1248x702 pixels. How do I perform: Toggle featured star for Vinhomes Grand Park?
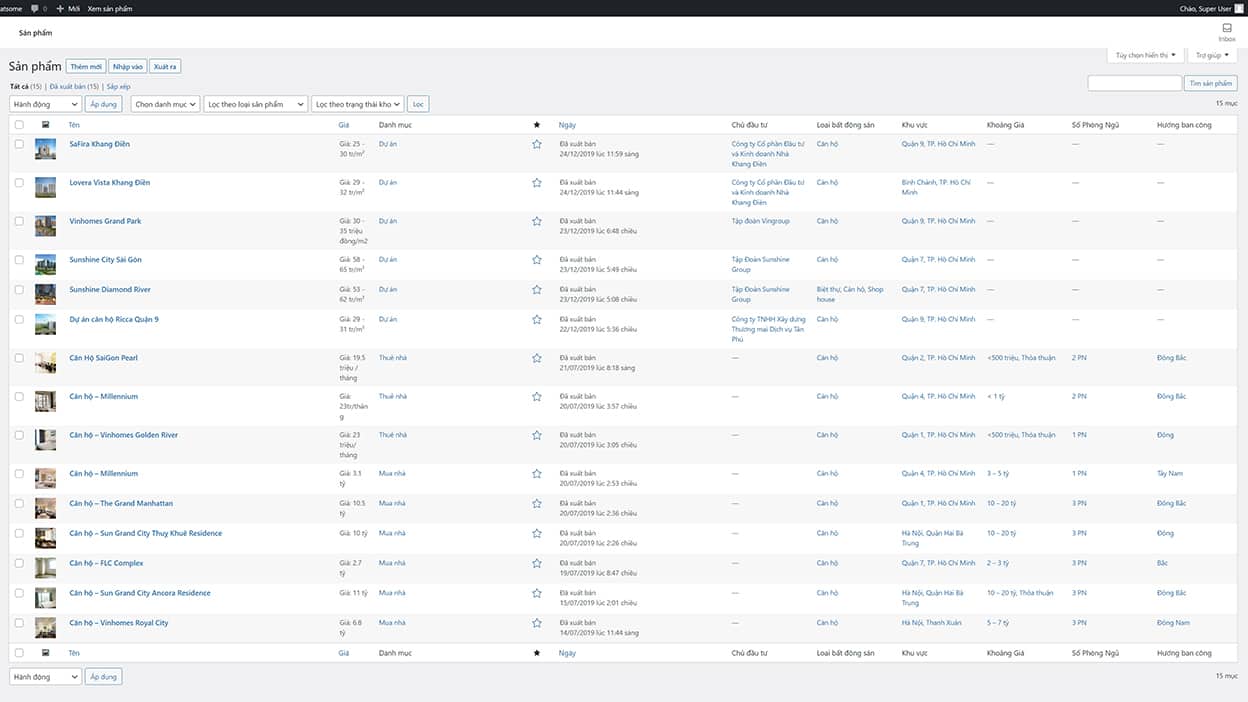point(537,221)
